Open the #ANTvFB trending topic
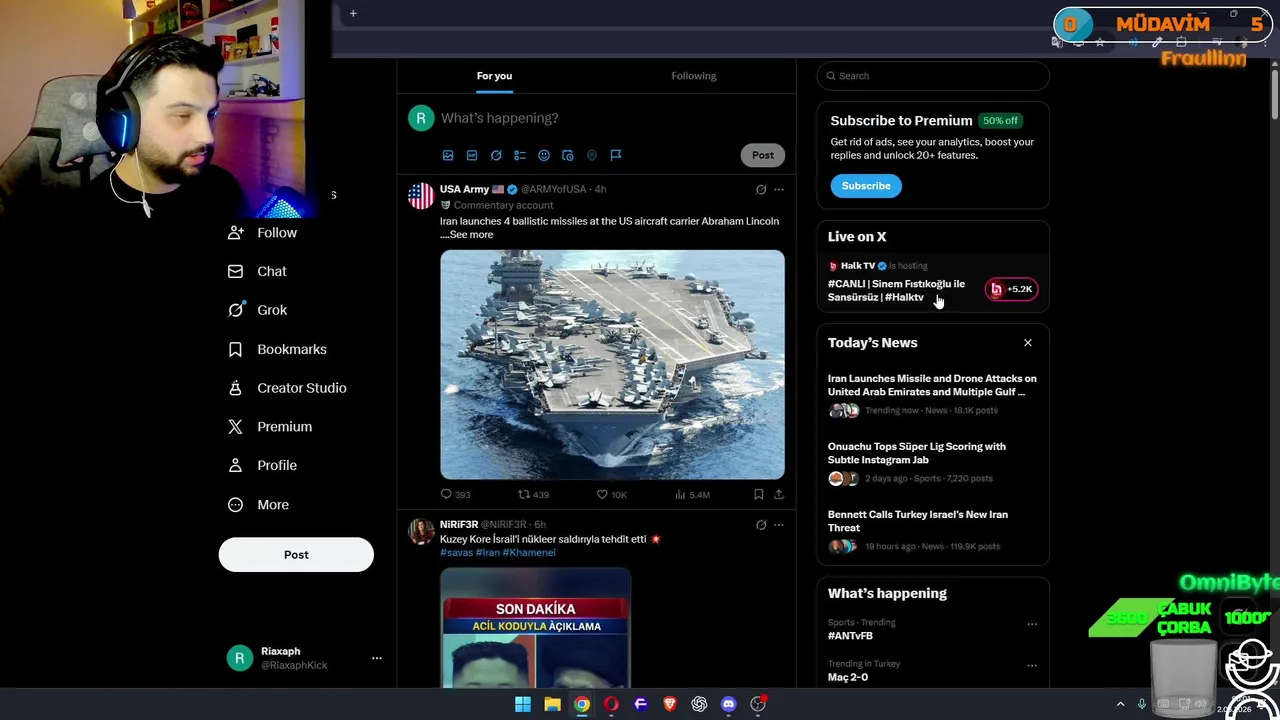This screenshot has height=720, width=1280. 850,636
